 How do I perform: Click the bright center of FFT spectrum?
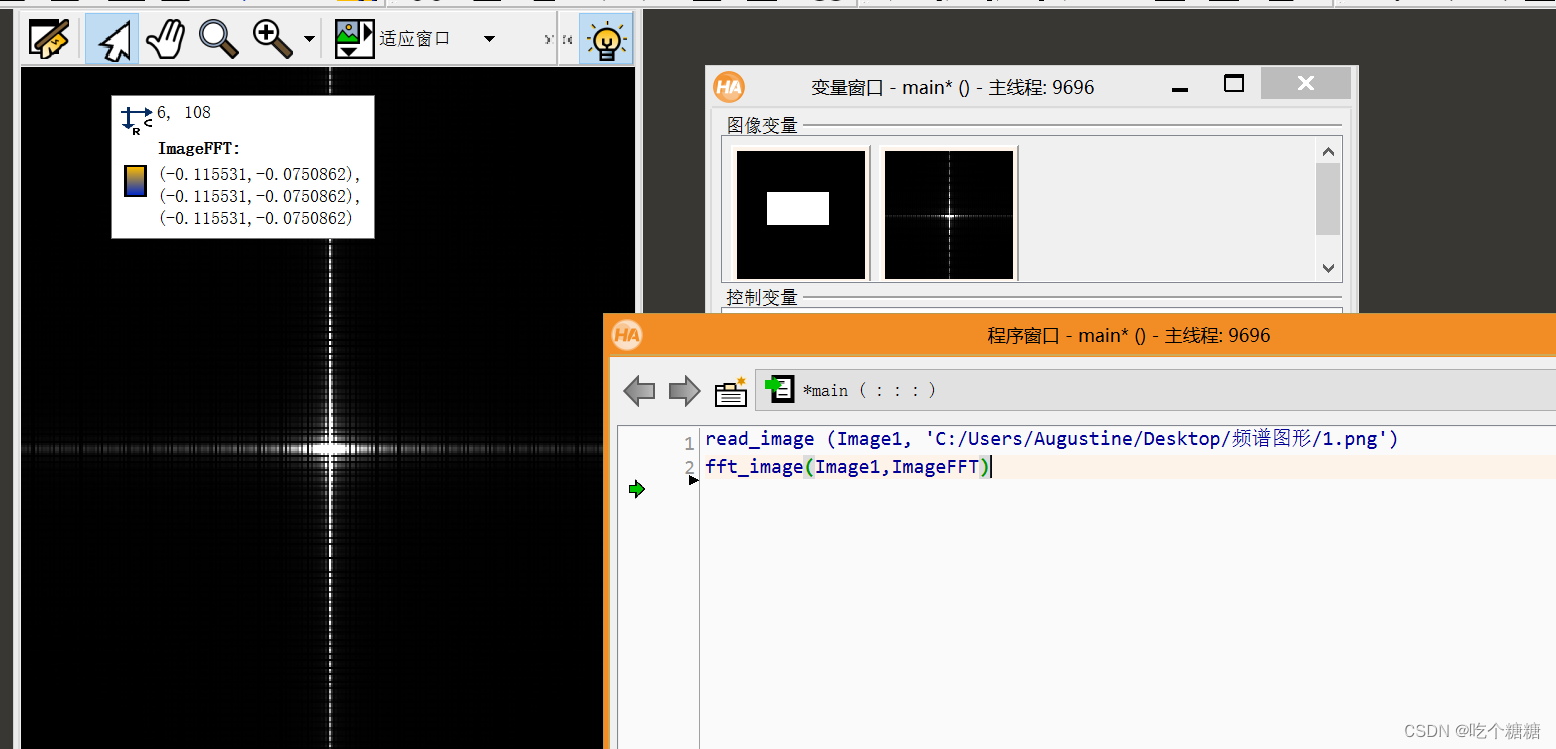(x=329, y=447)
